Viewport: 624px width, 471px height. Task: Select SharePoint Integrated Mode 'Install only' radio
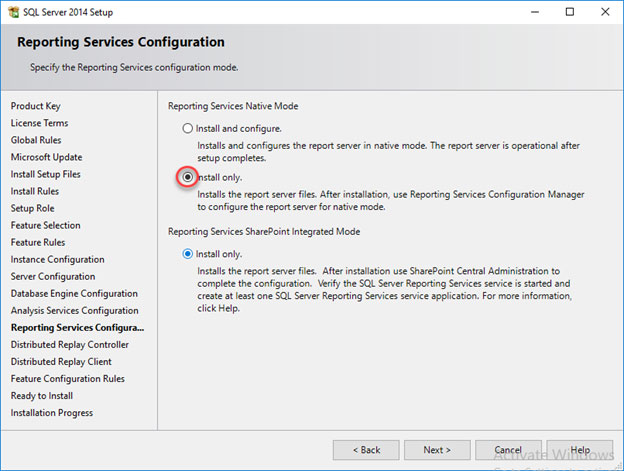click(x=187, y=254)
